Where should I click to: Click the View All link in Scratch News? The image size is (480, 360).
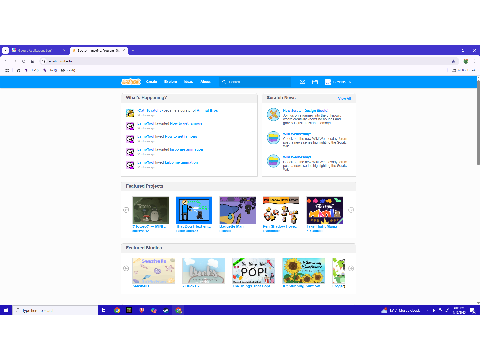pyautogui.click(x=344, y=98)
